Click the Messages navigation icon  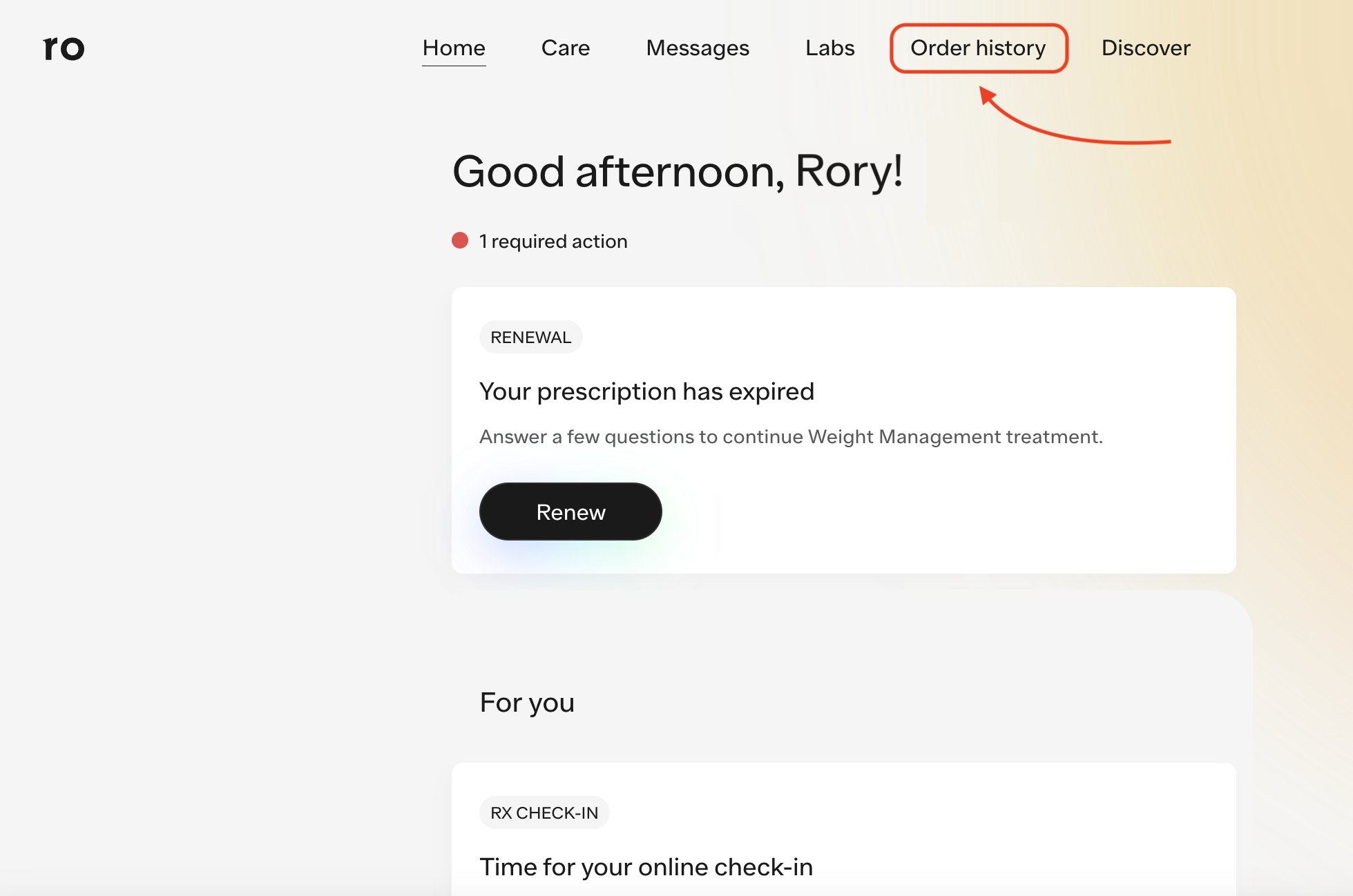click(x=697, y=46)
